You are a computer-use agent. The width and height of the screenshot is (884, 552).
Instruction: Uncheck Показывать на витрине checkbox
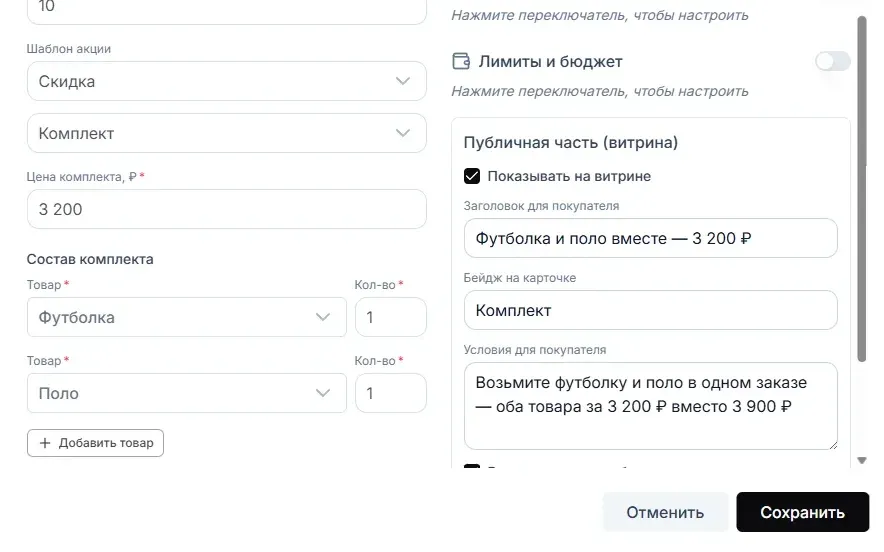[x=472, y=176]
